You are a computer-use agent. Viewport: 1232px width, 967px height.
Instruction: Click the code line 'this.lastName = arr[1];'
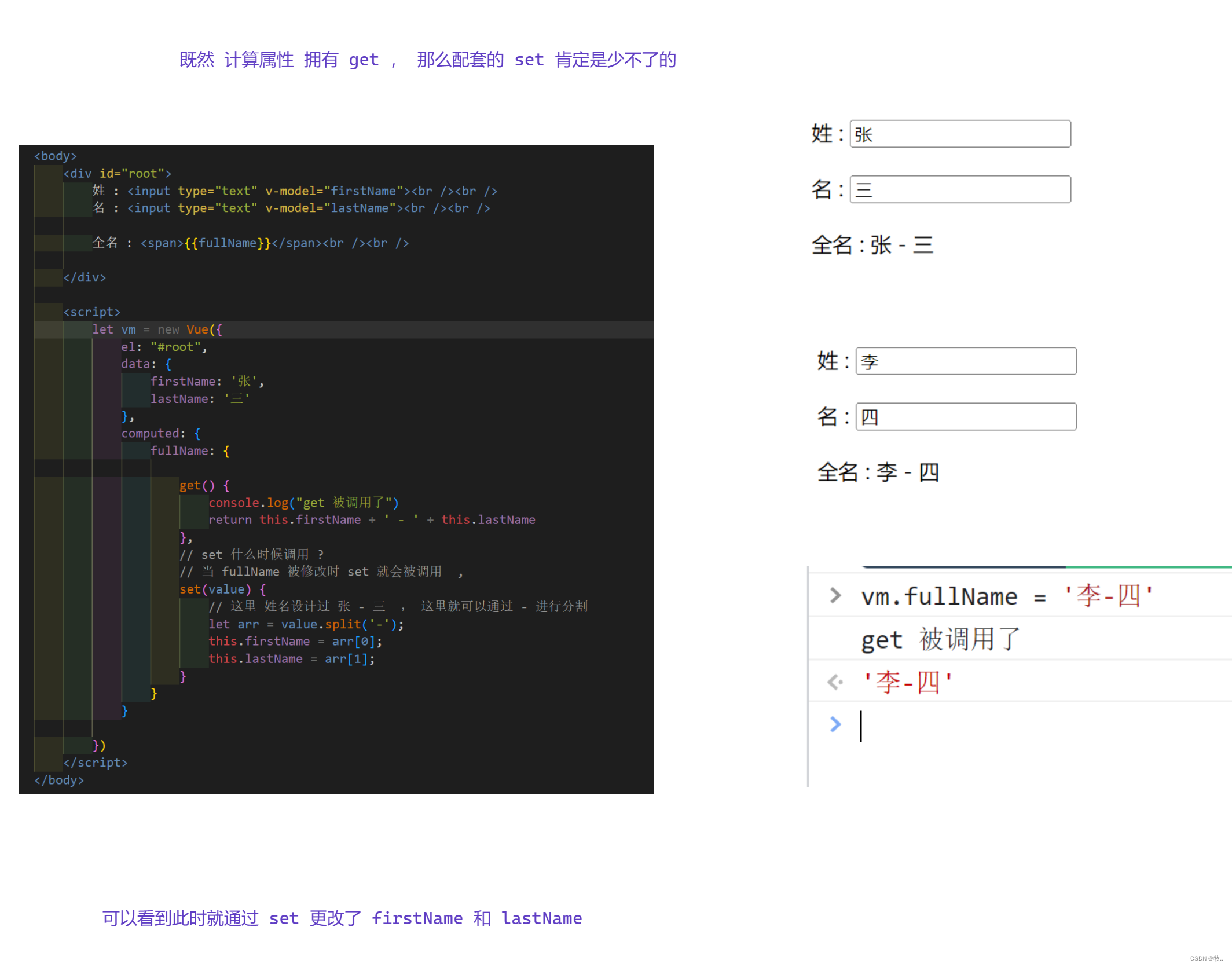tap(292, 659)
